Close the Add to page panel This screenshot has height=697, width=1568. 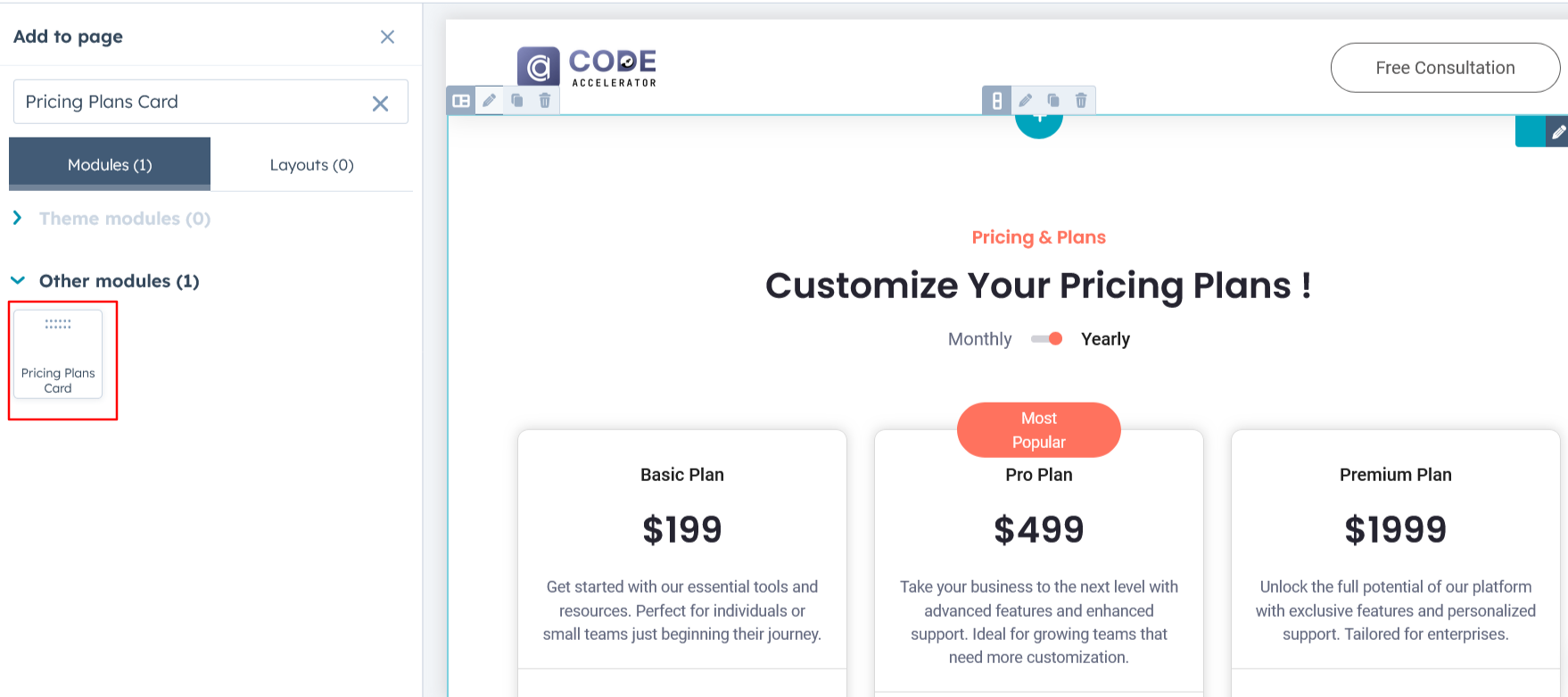pyautogui.click(x=387, y=37)
